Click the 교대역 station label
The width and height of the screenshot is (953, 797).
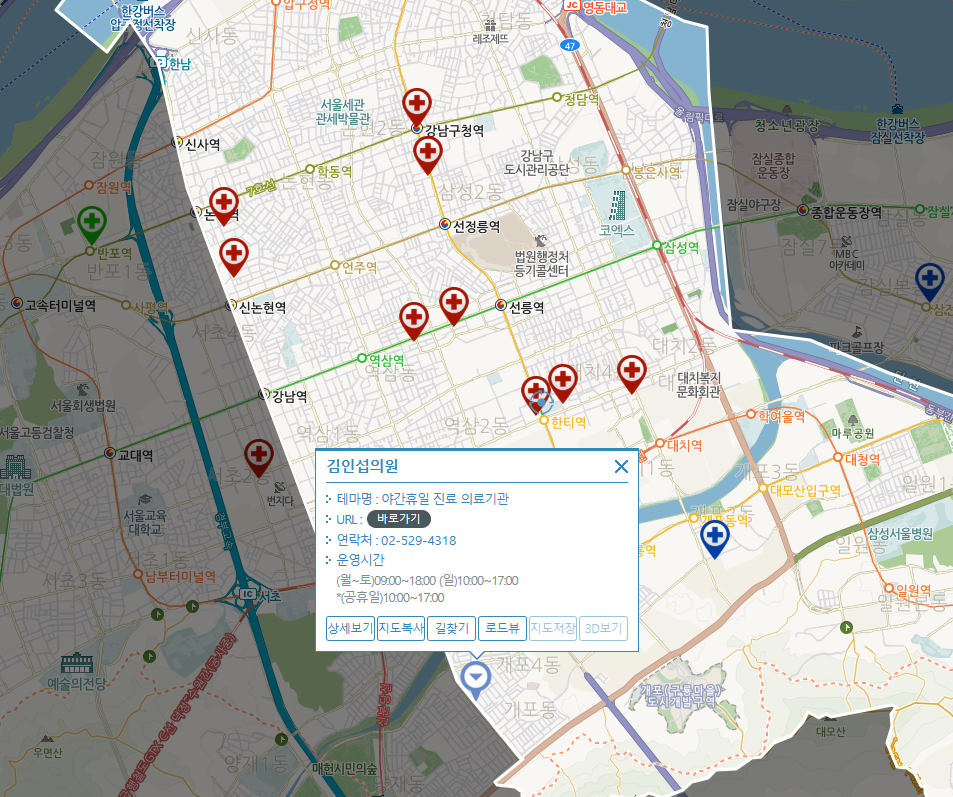click(x=136, y=455)
